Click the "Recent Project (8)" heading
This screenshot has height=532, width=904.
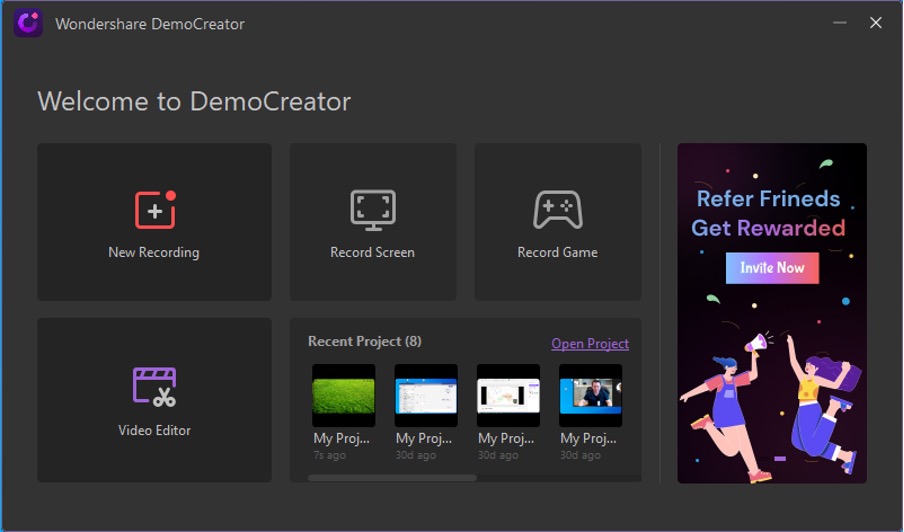click(364, 341)
